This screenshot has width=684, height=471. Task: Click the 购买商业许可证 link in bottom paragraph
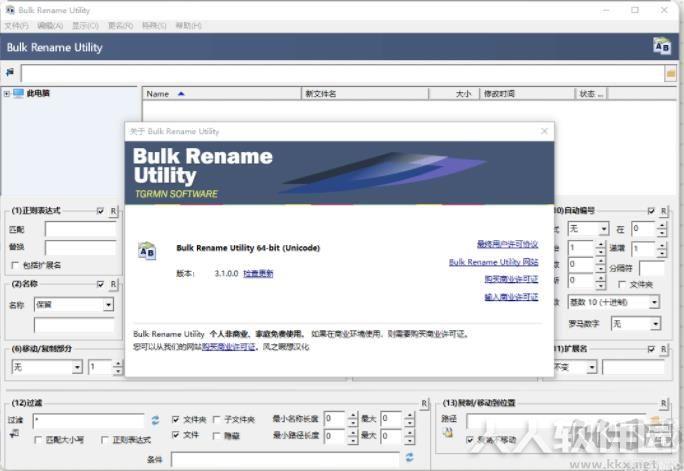pyautogui.click(x=229, y=347)
